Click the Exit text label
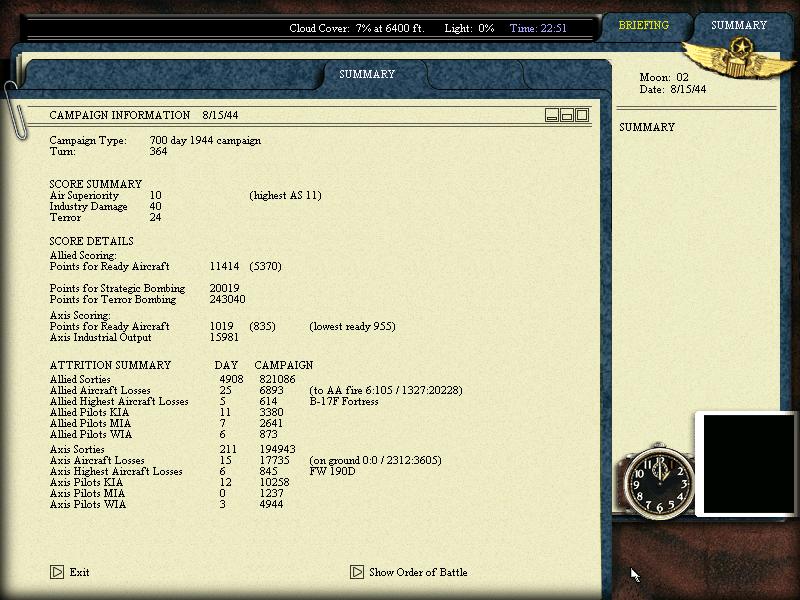This screenshot has height=600, width=800. [80, 572]
